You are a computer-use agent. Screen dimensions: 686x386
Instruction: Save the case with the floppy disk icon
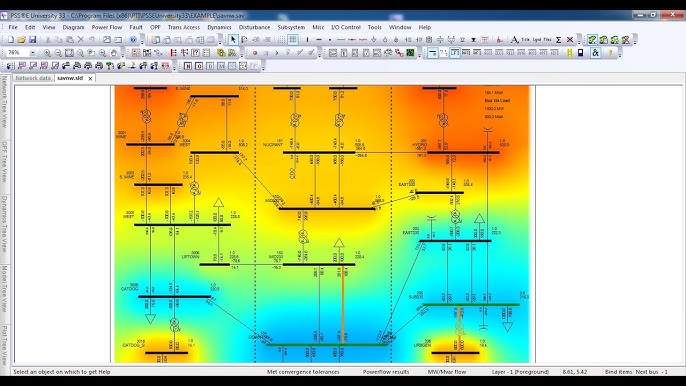[x=32, y=40]
